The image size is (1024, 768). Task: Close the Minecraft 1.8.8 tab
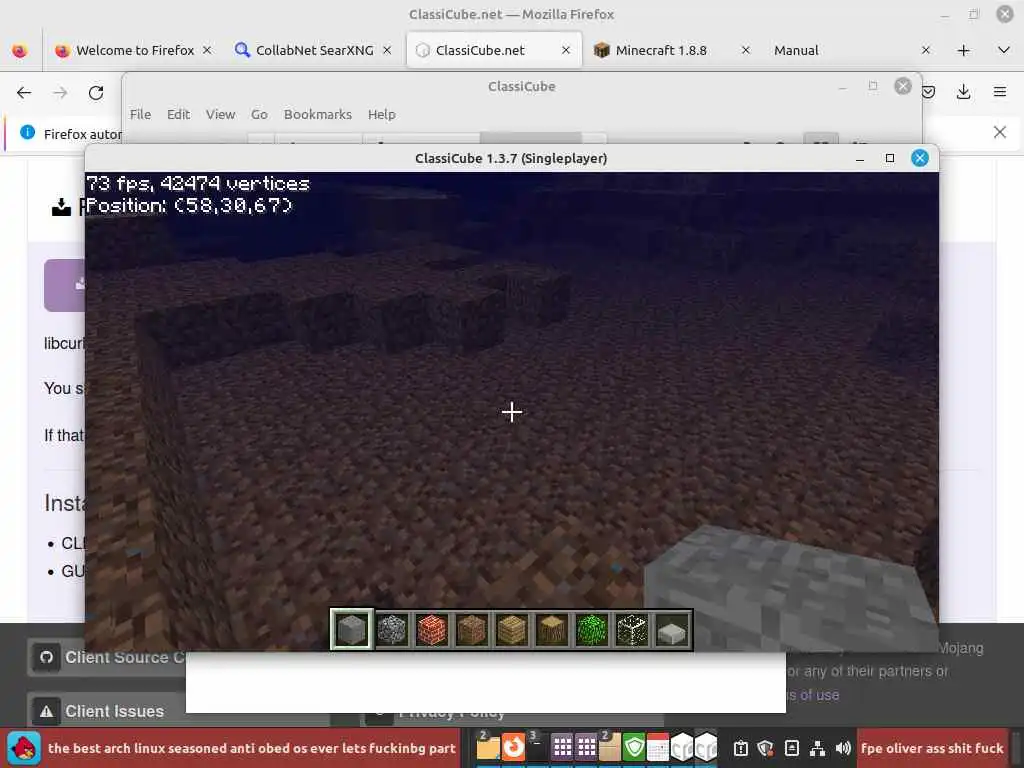click(746, 50)
